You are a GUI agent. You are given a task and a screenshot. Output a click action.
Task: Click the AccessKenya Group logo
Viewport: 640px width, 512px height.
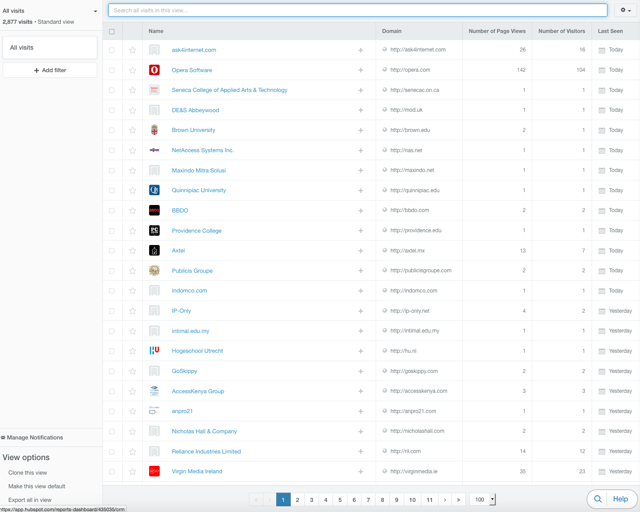[154, 391]
